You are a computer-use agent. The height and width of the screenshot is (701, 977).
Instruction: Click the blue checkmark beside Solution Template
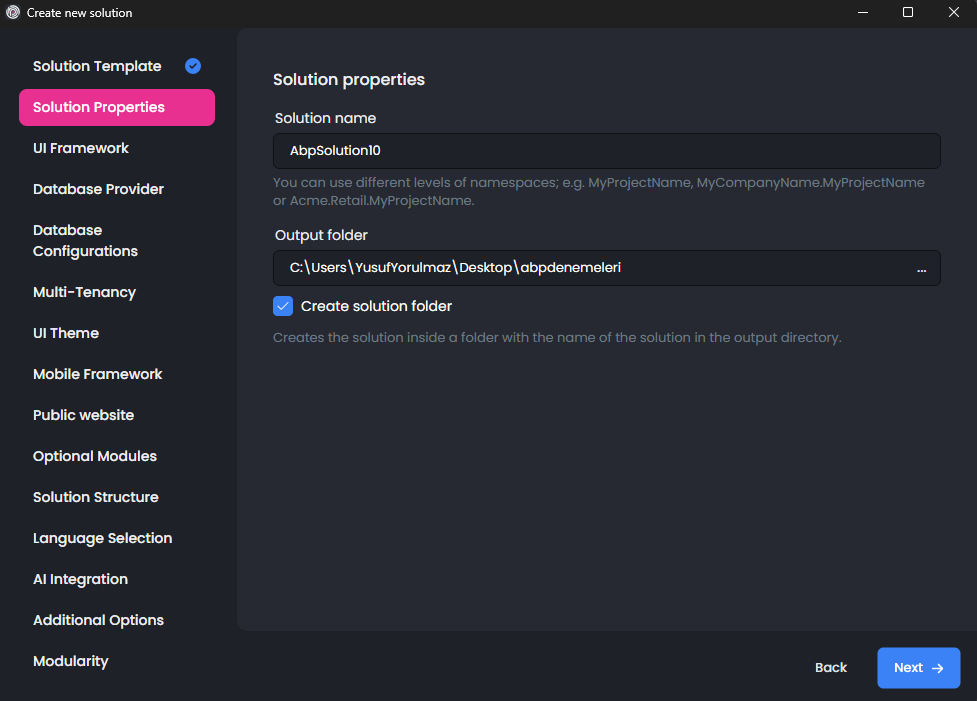(x=193, y=66)
